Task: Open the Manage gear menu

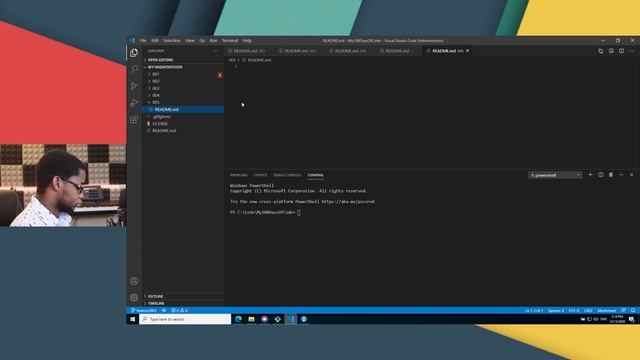Action: tap(134, 298)
